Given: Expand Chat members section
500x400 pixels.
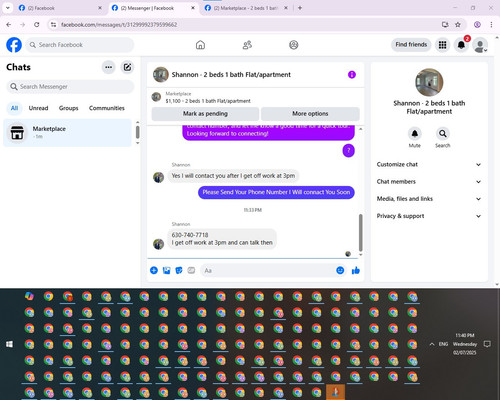Looking at the screenshot, I should tap(429, 182).
